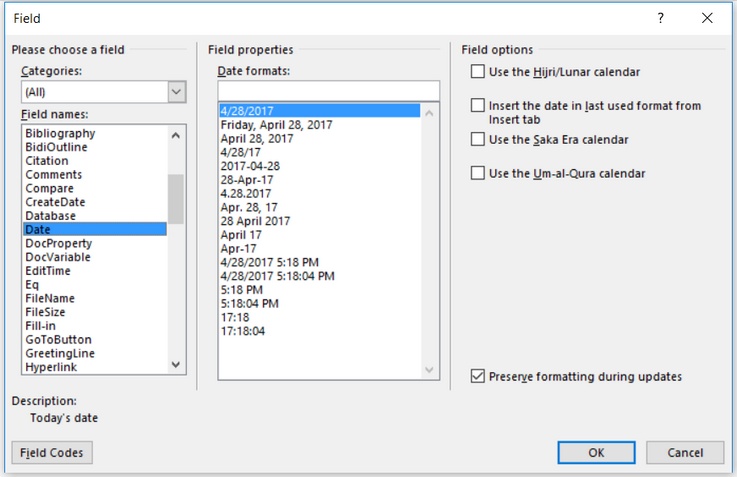Close the Field dialog window
The width and height of the screenshot is (737, 477).
point(707,18)
